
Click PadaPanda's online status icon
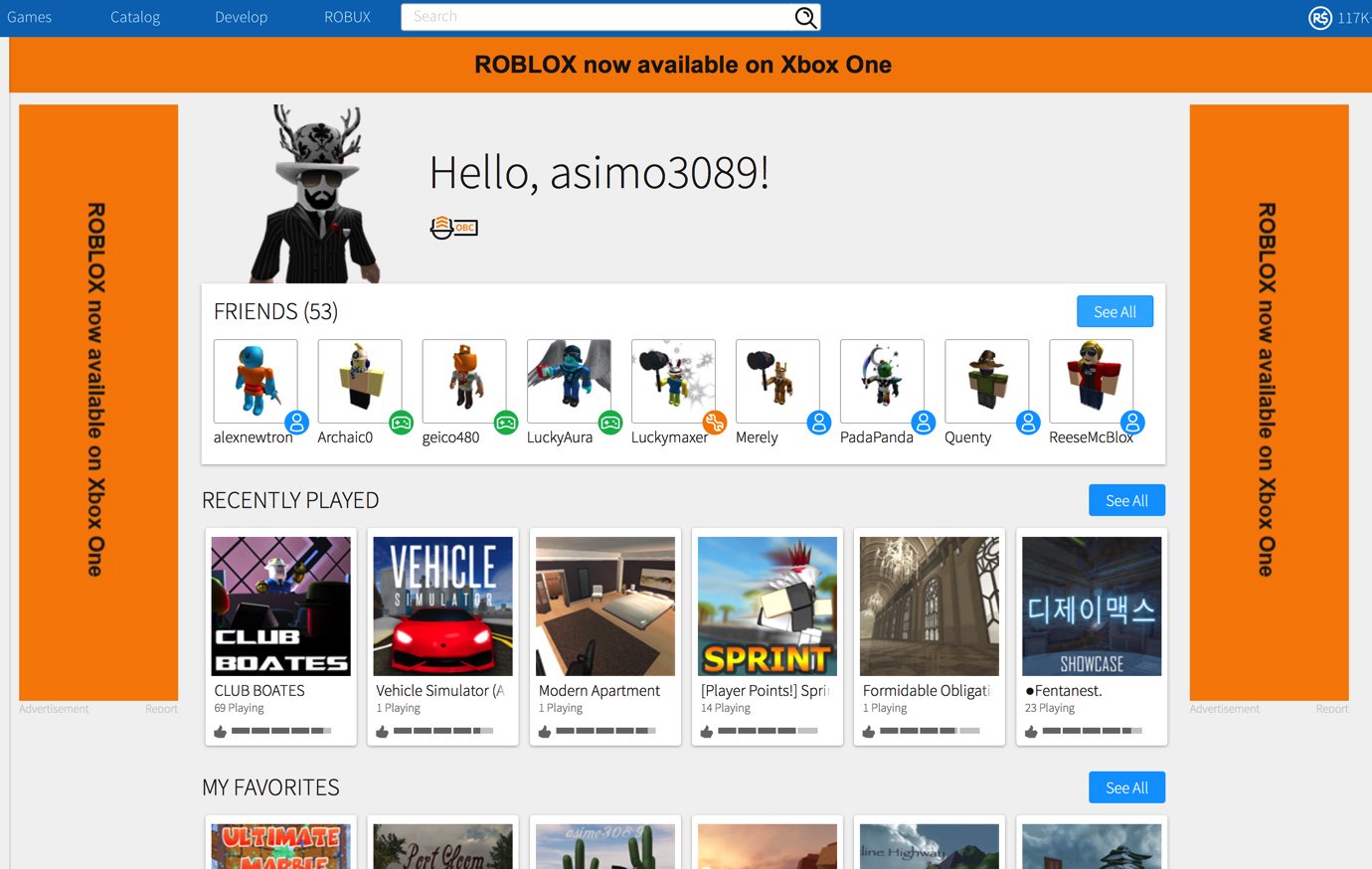tap(924, 422)
